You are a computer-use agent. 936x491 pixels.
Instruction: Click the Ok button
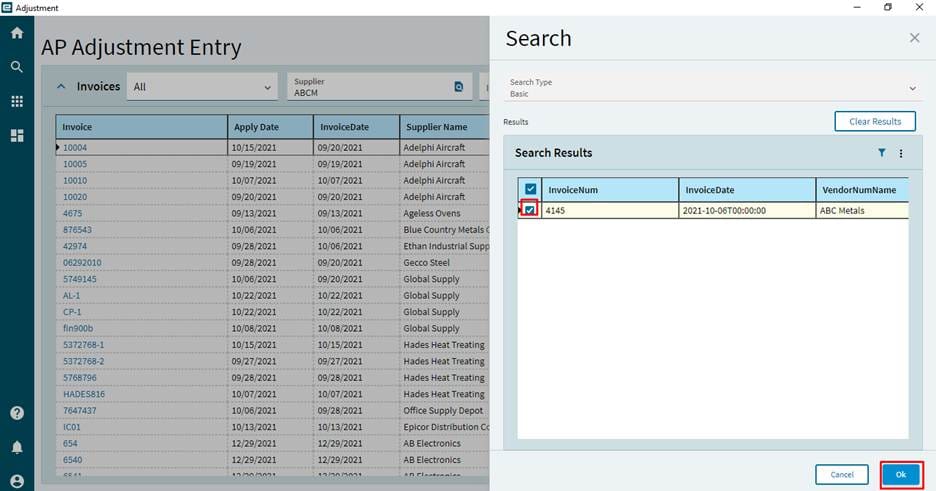click(901, 475)
